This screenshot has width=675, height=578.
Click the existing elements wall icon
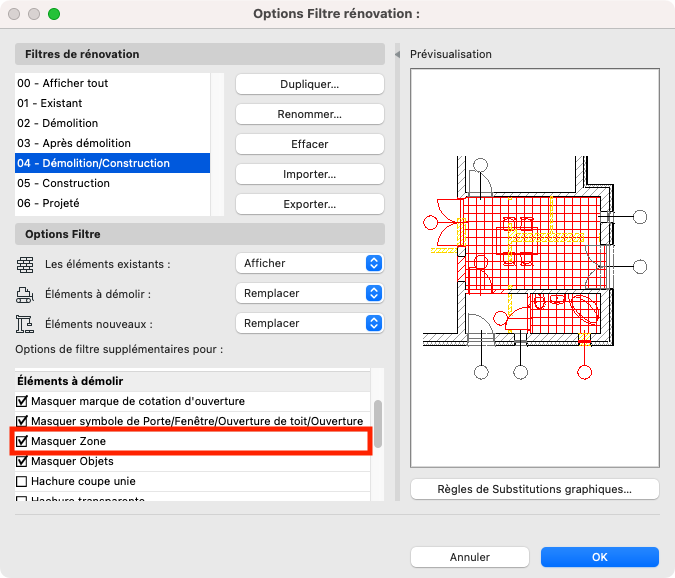(25, 264)
